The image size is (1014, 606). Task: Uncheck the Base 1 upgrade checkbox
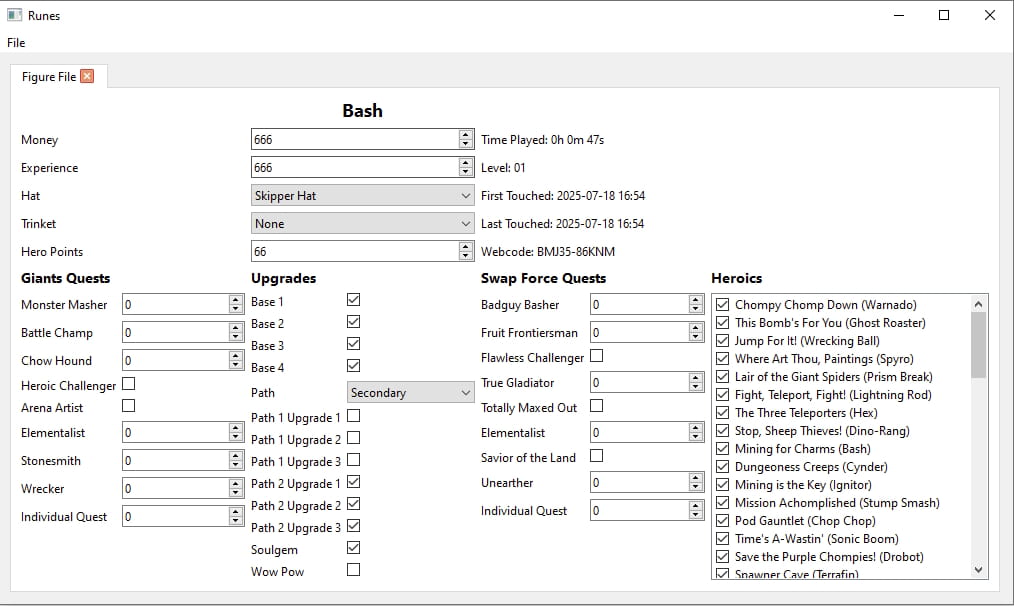[x=353, y=299]
